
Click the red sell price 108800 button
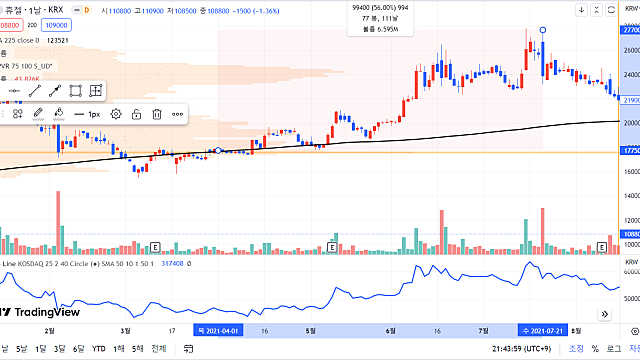click(x=10, y=25)
